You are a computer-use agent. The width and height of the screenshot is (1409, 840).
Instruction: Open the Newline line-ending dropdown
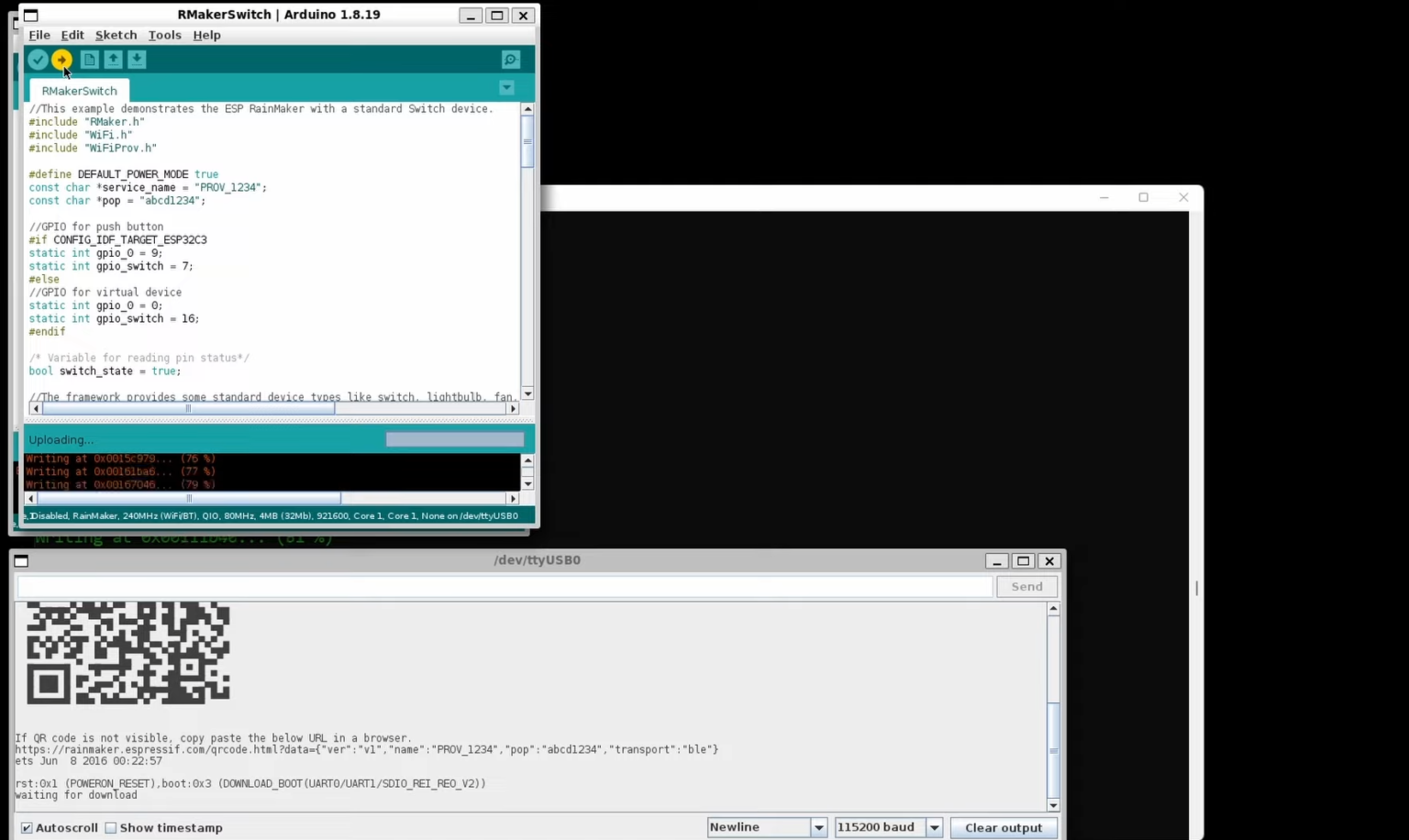point(768,827)
